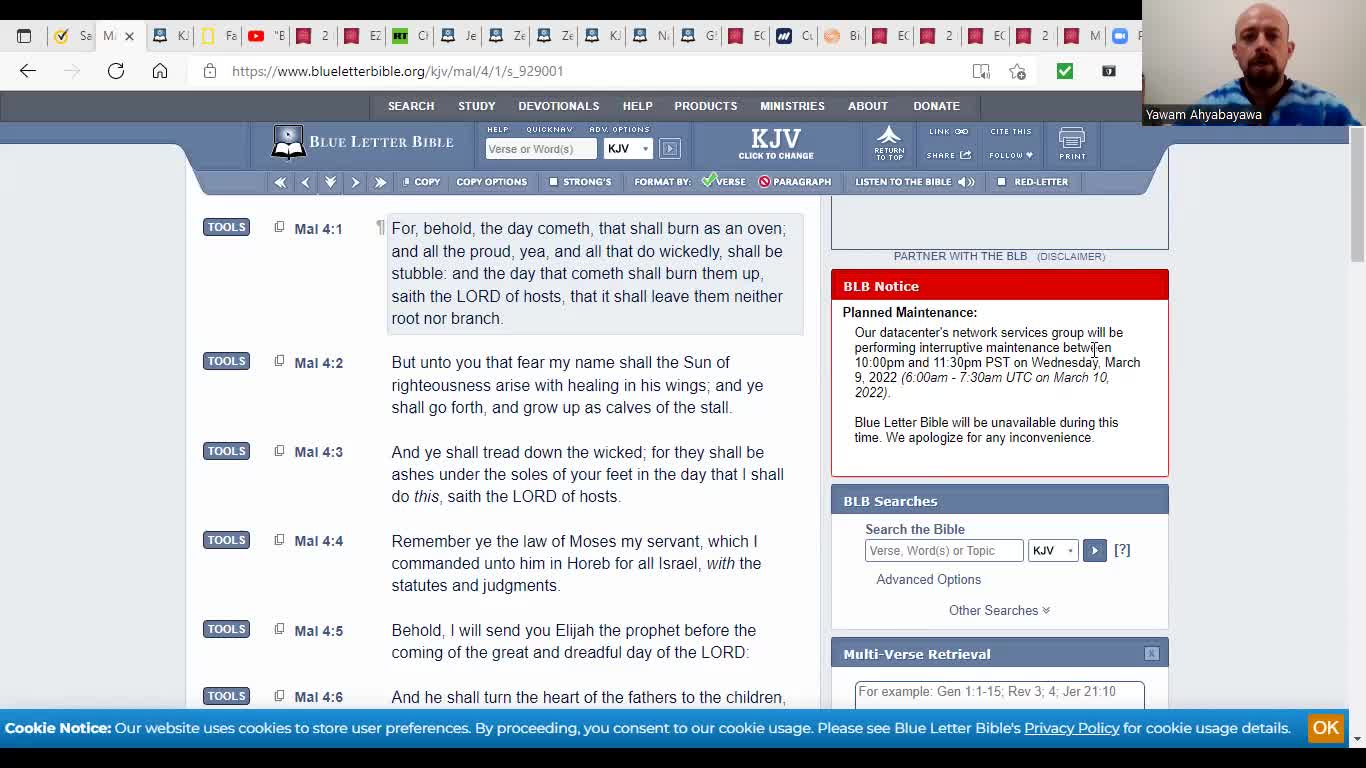1366x768 pixels.
Task: Open immersive reader icon in address bar
Action: [981, 71]
